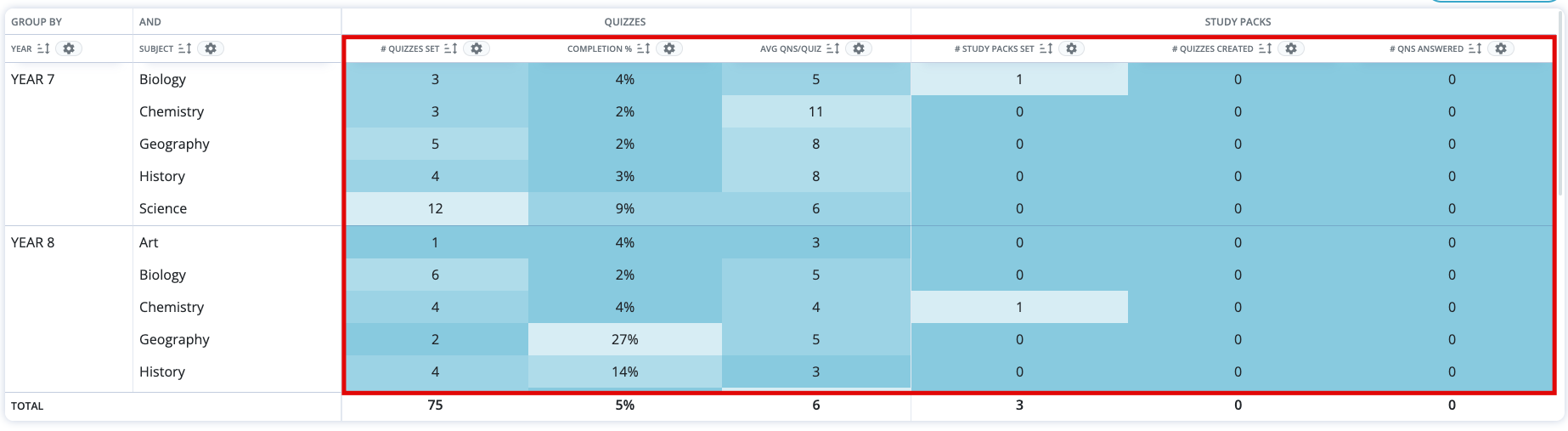Click the Art subject label
The width and height of the screenshot is (1568, 431).
point(149,243)
